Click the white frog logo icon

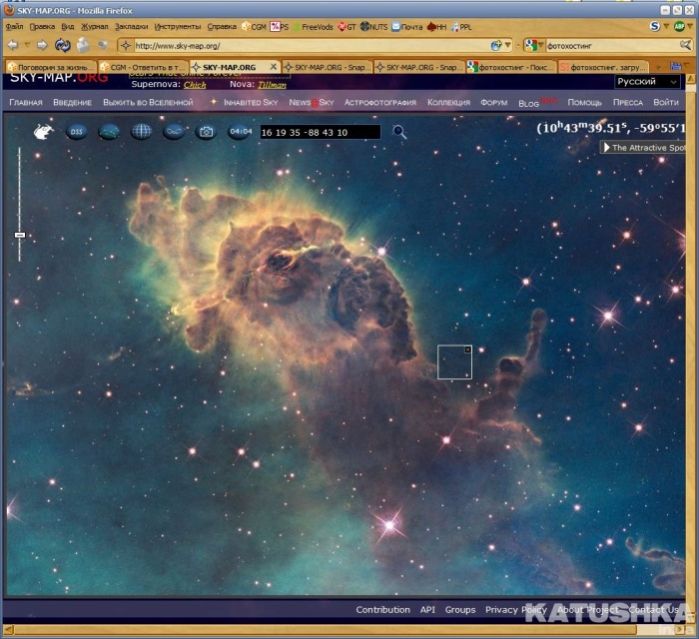(x=44, y=132)
